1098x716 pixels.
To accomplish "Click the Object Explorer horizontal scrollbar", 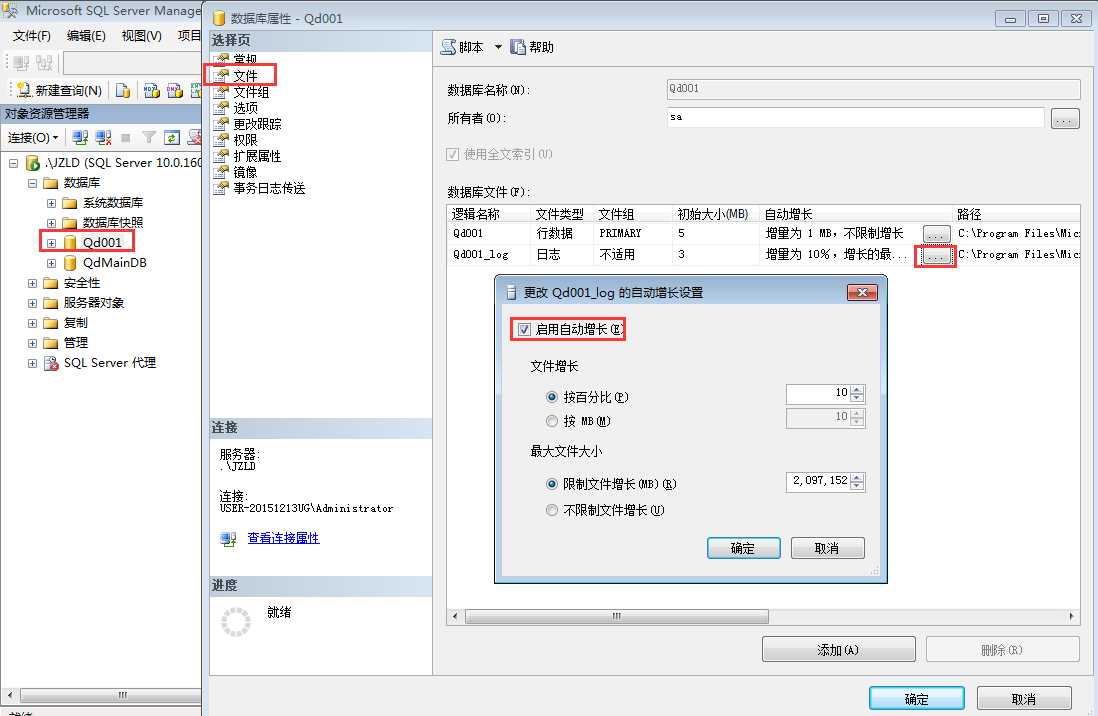I will point(111,696).
